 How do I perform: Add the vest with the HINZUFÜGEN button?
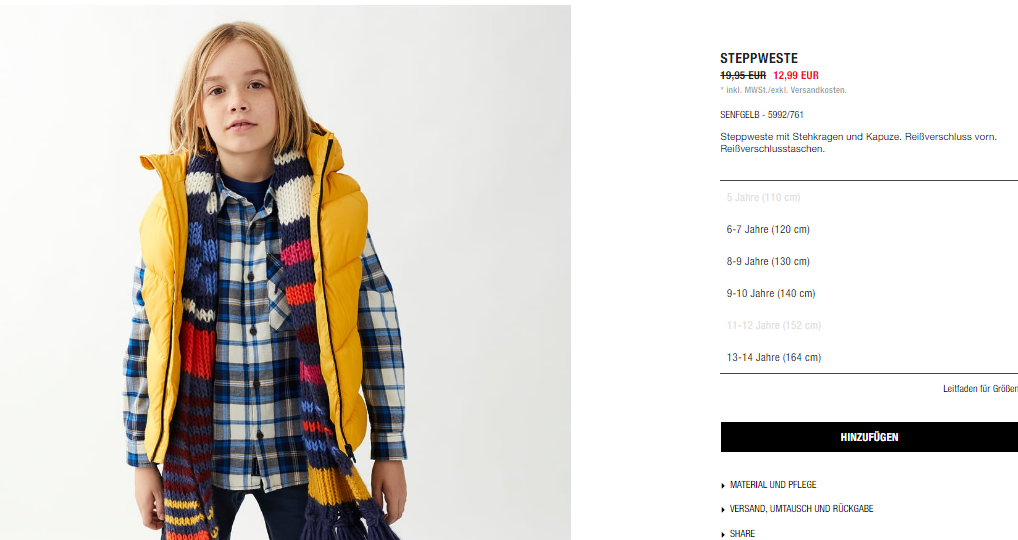pyautogui.click(x=869, y=437)
